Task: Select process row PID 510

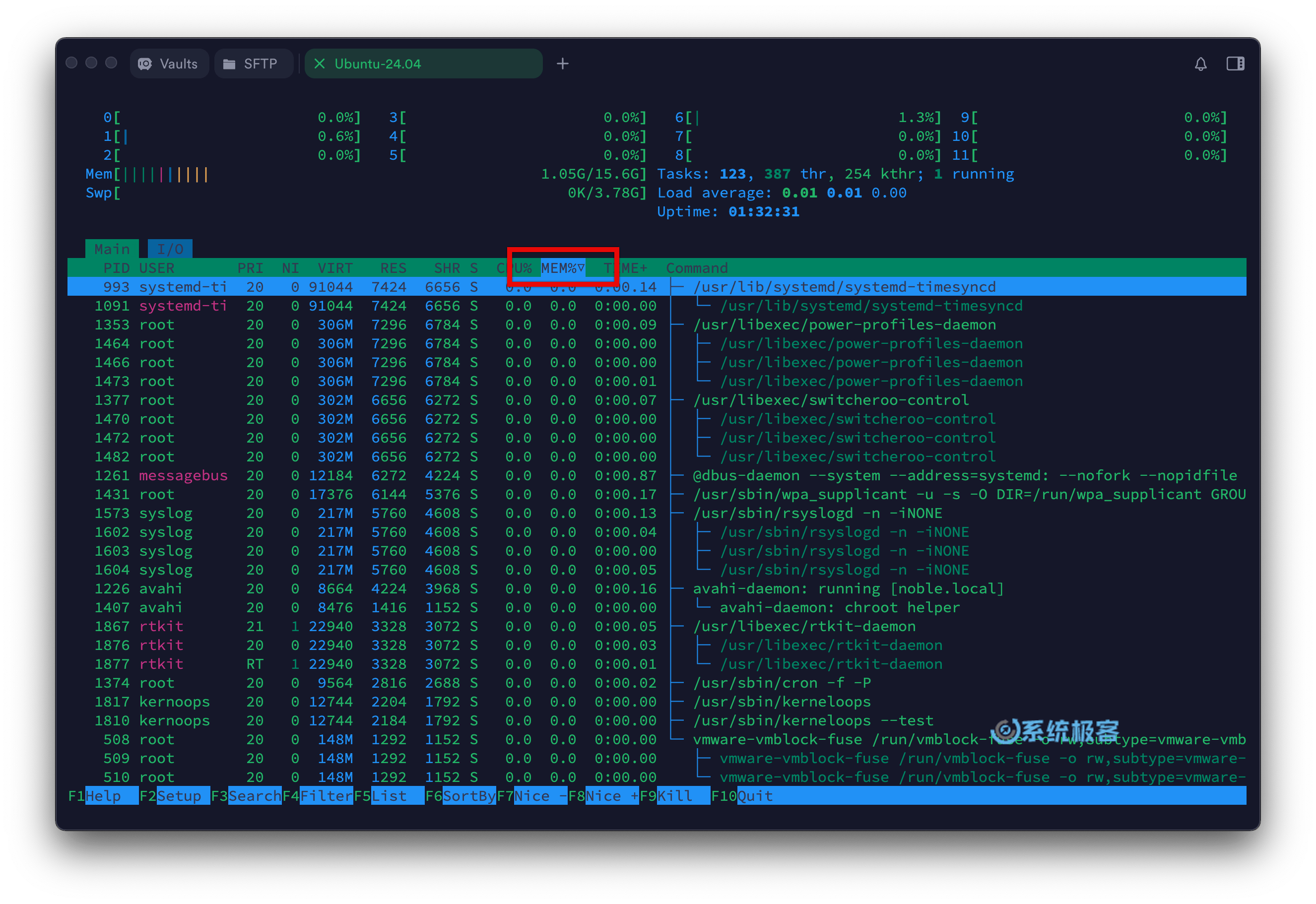Action: coord(657,777)
